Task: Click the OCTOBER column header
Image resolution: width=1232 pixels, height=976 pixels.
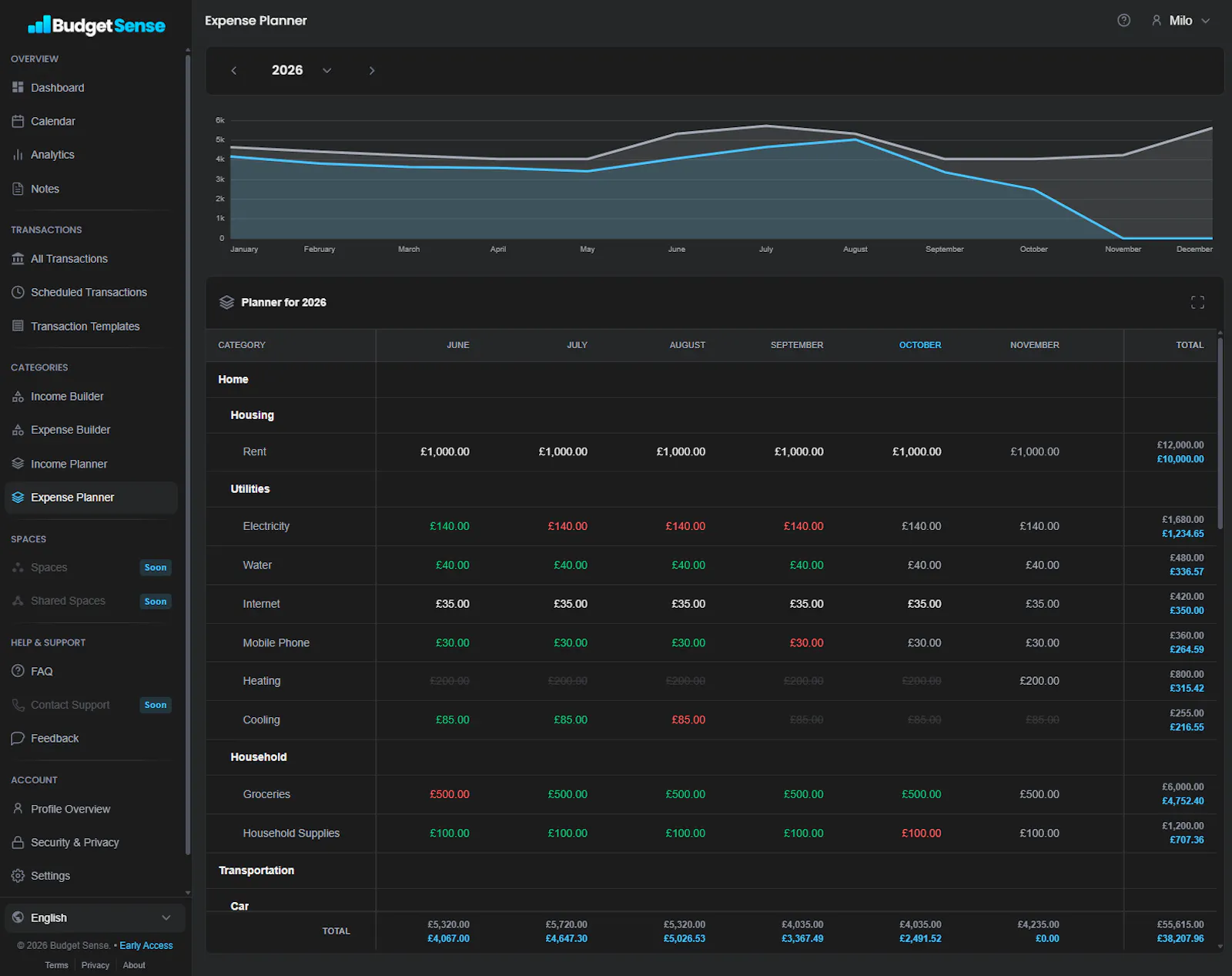Action: tap(920, 345)
